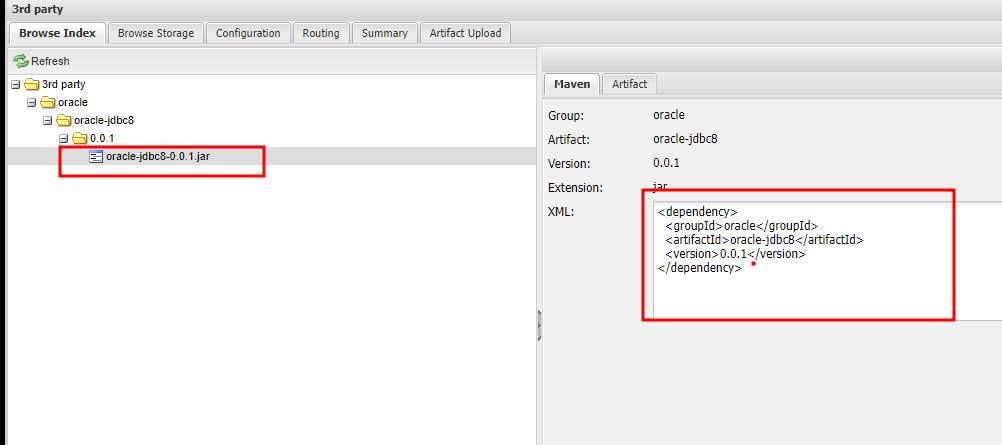
Task: Open the Browse Storage tab
Action: (x=156, y=33)
